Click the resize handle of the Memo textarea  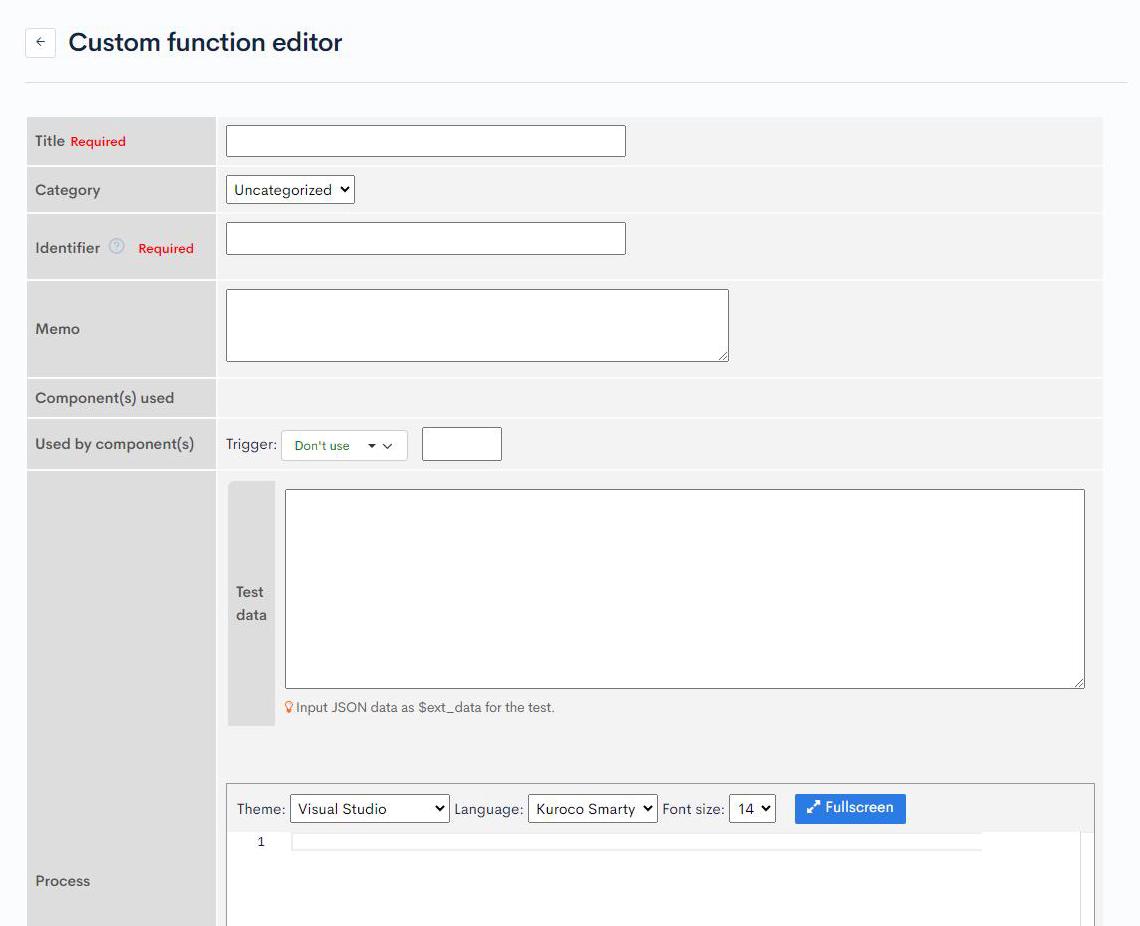click(725, 357)
